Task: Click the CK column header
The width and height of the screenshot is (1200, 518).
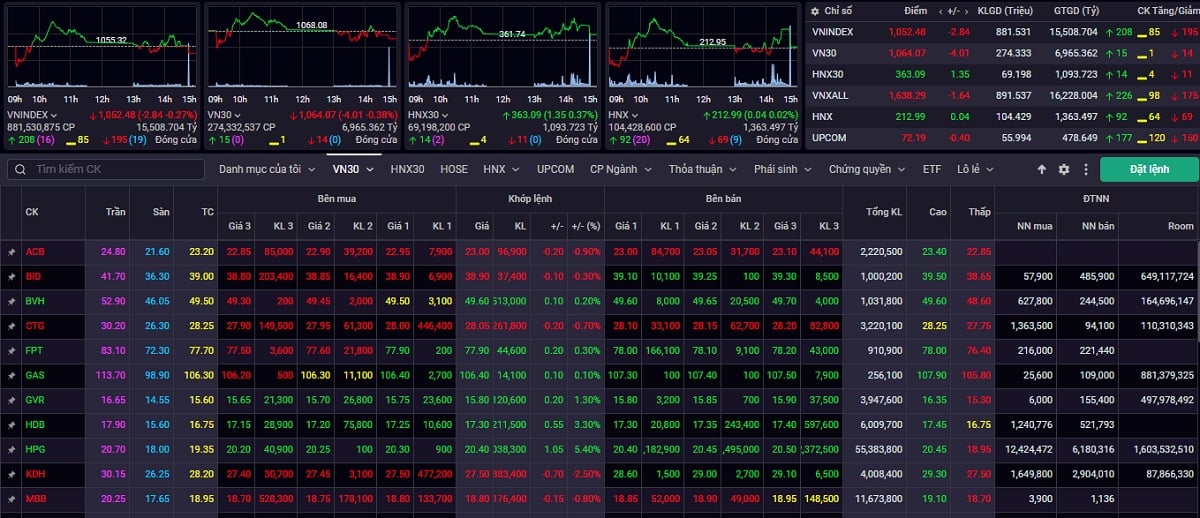Action: pos(32,212)
